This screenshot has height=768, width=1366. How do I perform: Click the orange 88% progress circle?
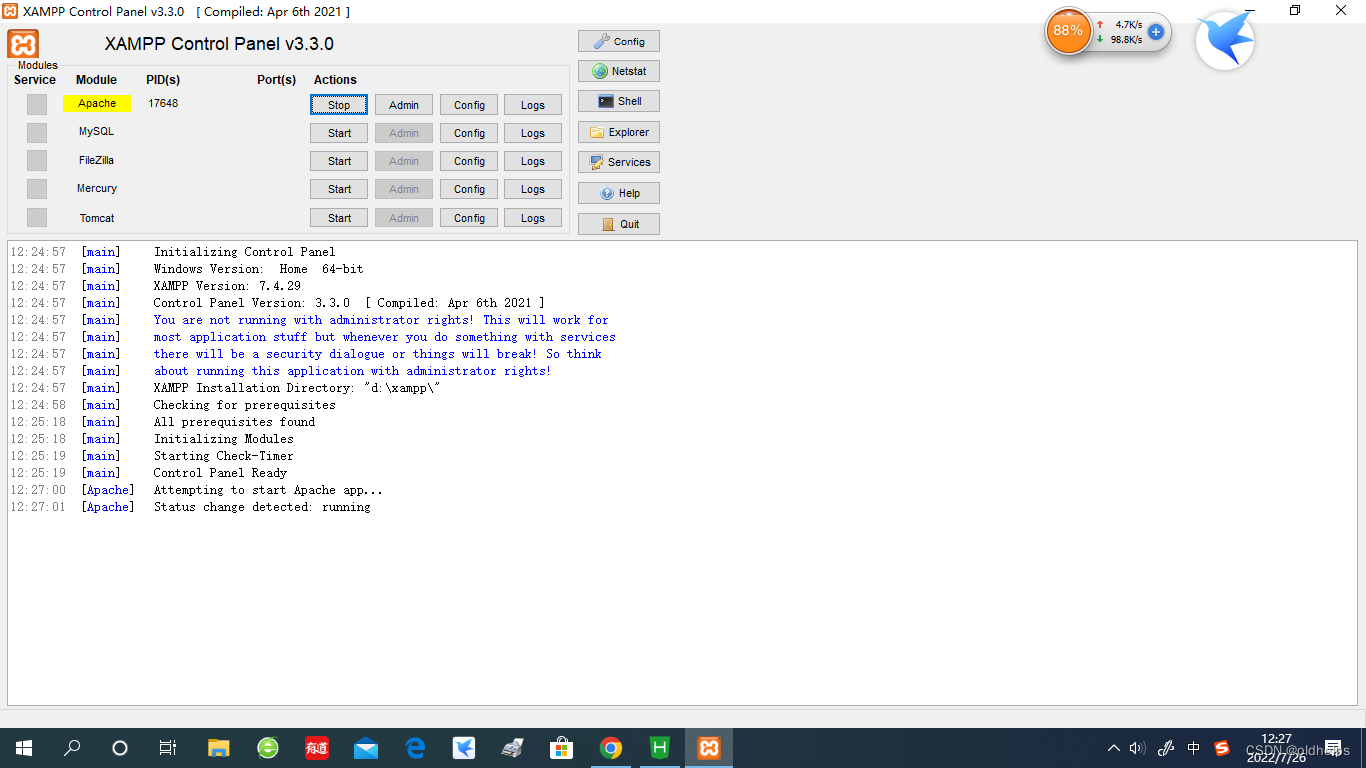point(1068,31)
